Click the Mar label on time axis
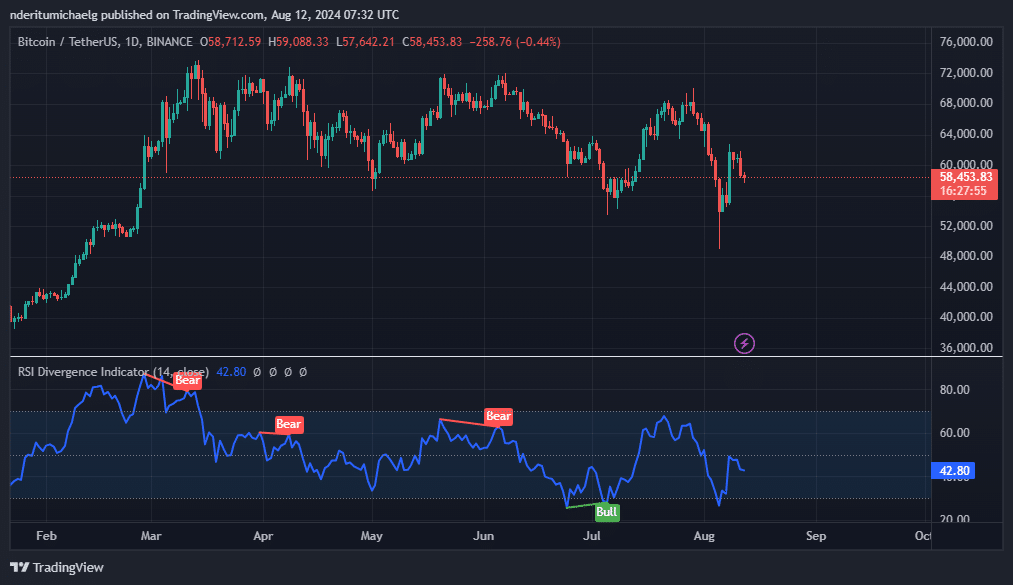Image resolution: width=1013 pixels, height=585 pixels. (151, 536)
